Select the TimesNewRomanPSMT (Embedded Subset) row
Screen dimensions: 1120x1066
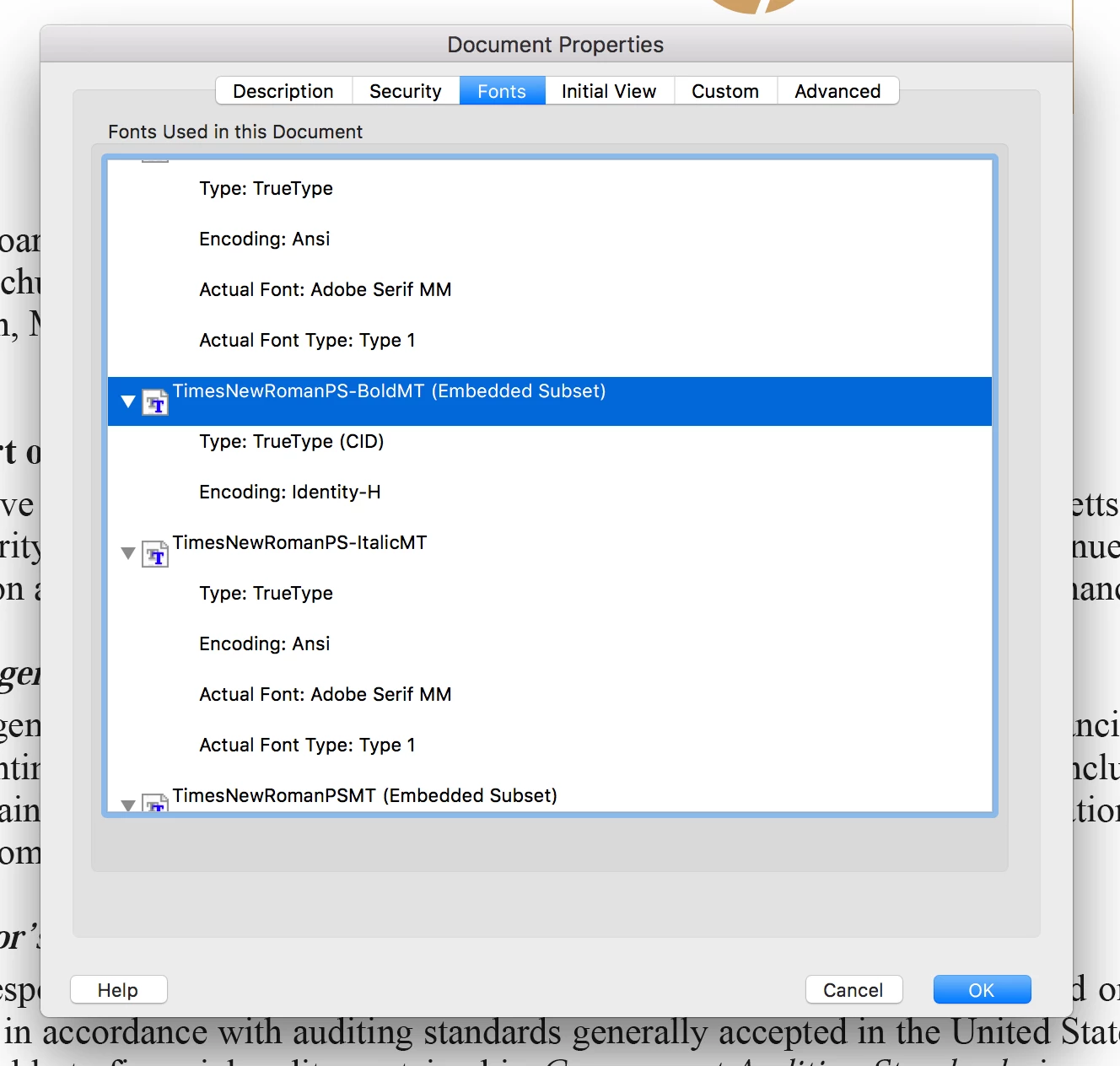point(550,797)
